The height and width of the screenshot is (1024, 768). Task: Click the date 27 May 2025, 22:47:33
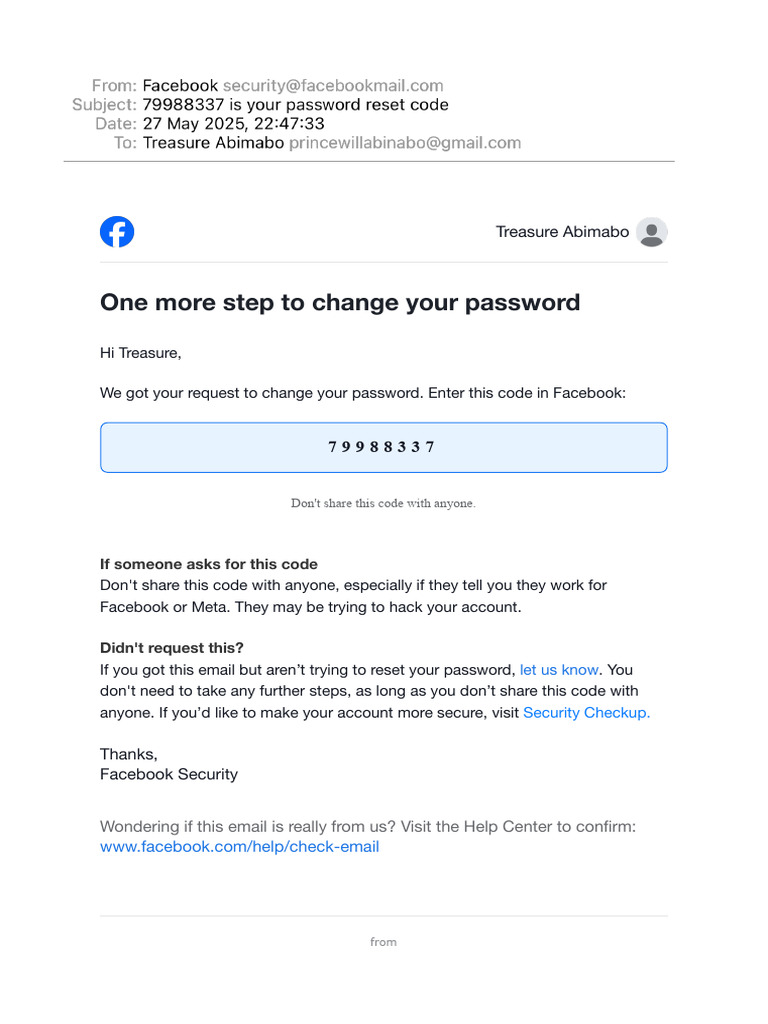(234, 124)
